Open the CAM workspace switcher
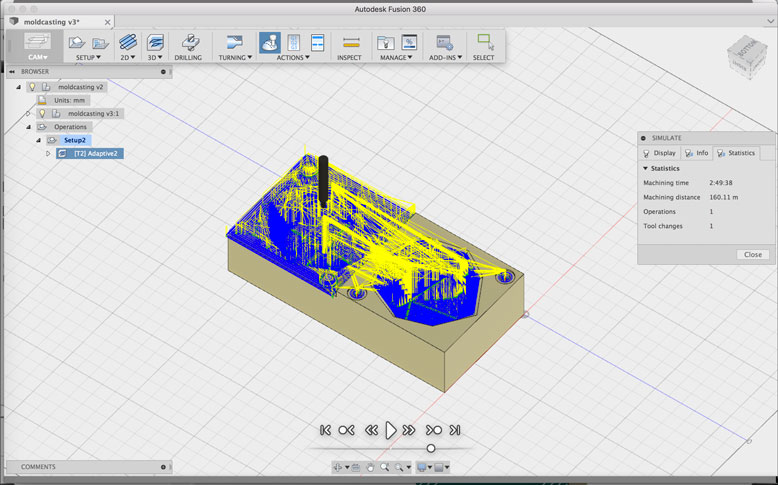 37,46
